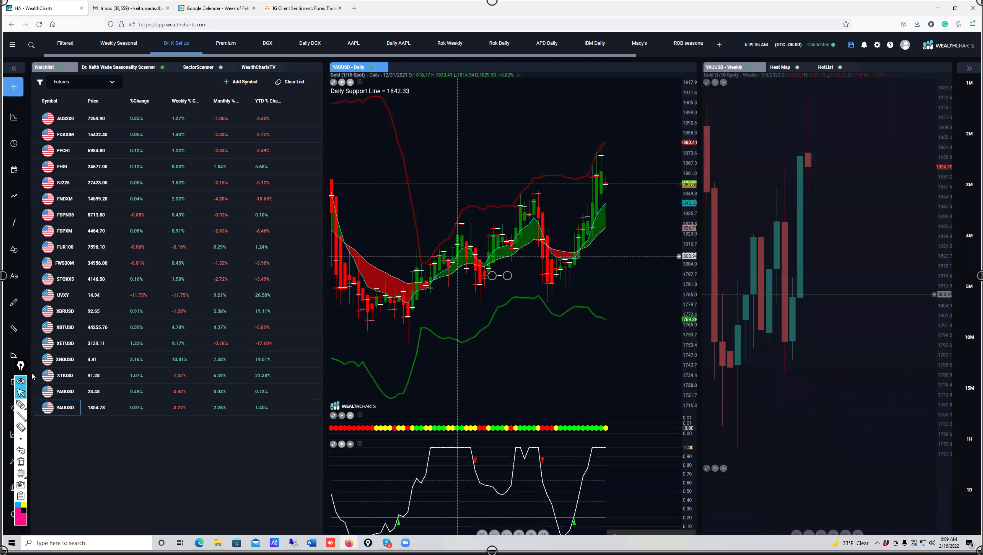The height and width of the screenshot is (555, 983).
Task: Click the line chart icon in the left sidebar
Action: tap(14, 117)
